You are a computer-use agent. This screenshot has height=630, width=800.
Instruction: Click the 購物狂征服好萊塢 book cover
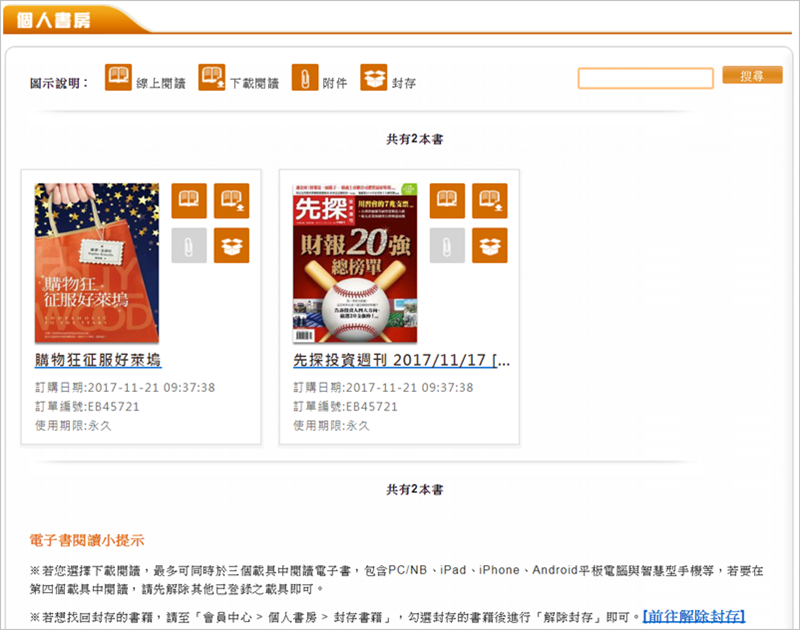point(96,262)
